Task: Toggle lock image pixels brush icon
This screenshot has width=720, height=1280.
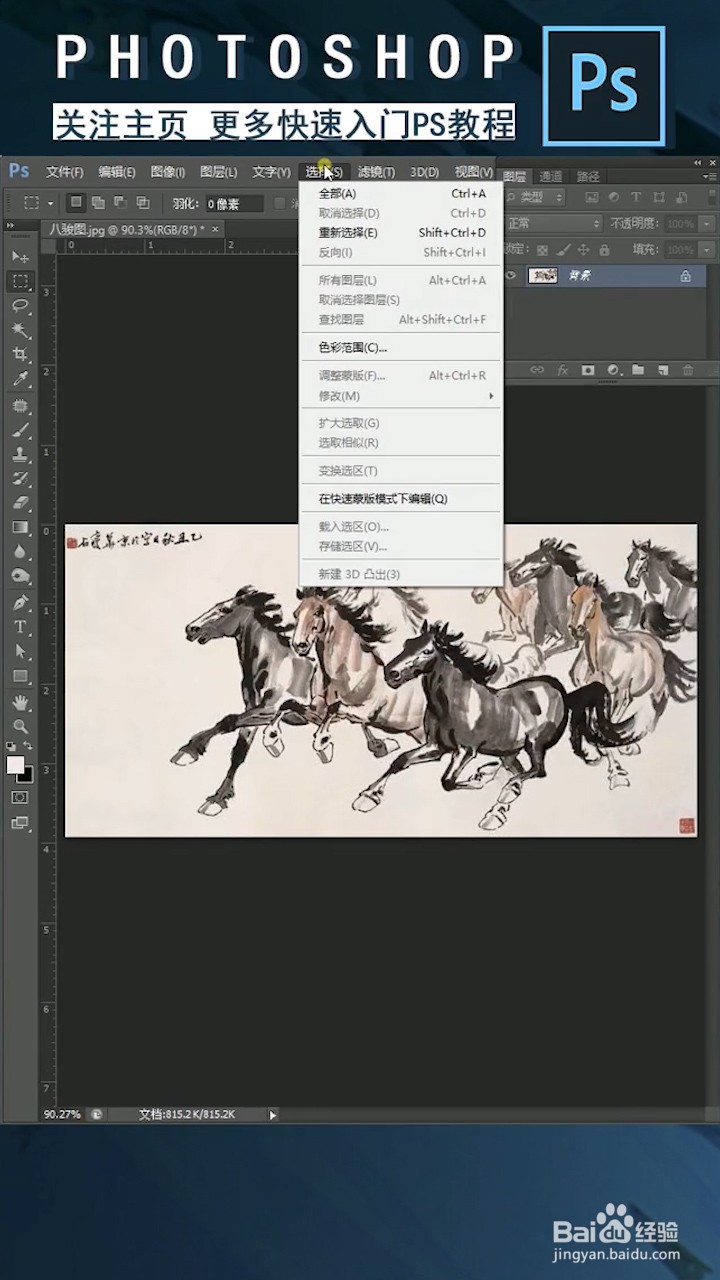Action: [563, 250]
